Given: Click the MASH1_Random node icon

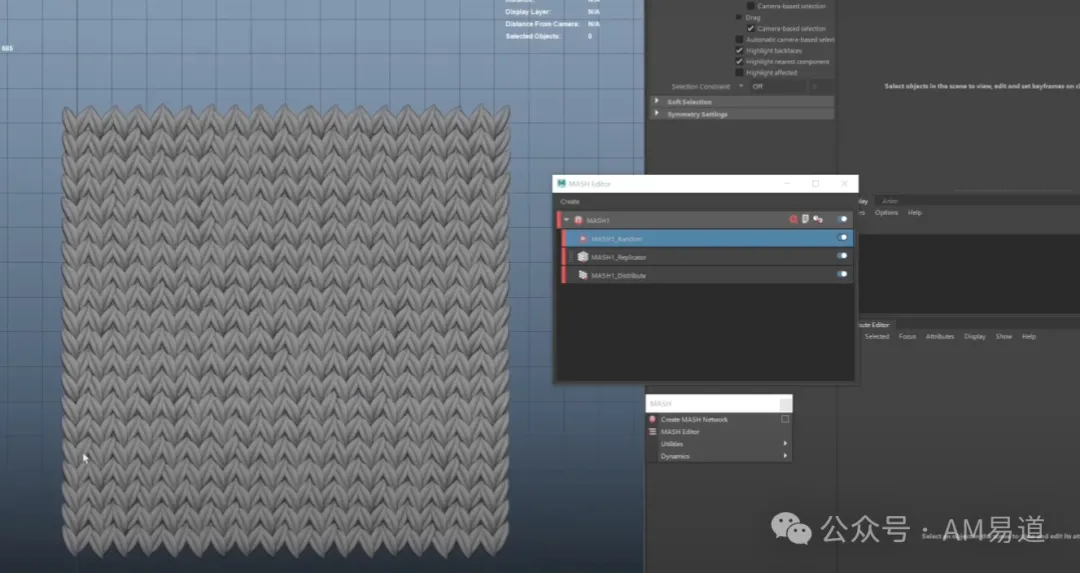Looking at the screenshot, I should (x=583, y=239).
